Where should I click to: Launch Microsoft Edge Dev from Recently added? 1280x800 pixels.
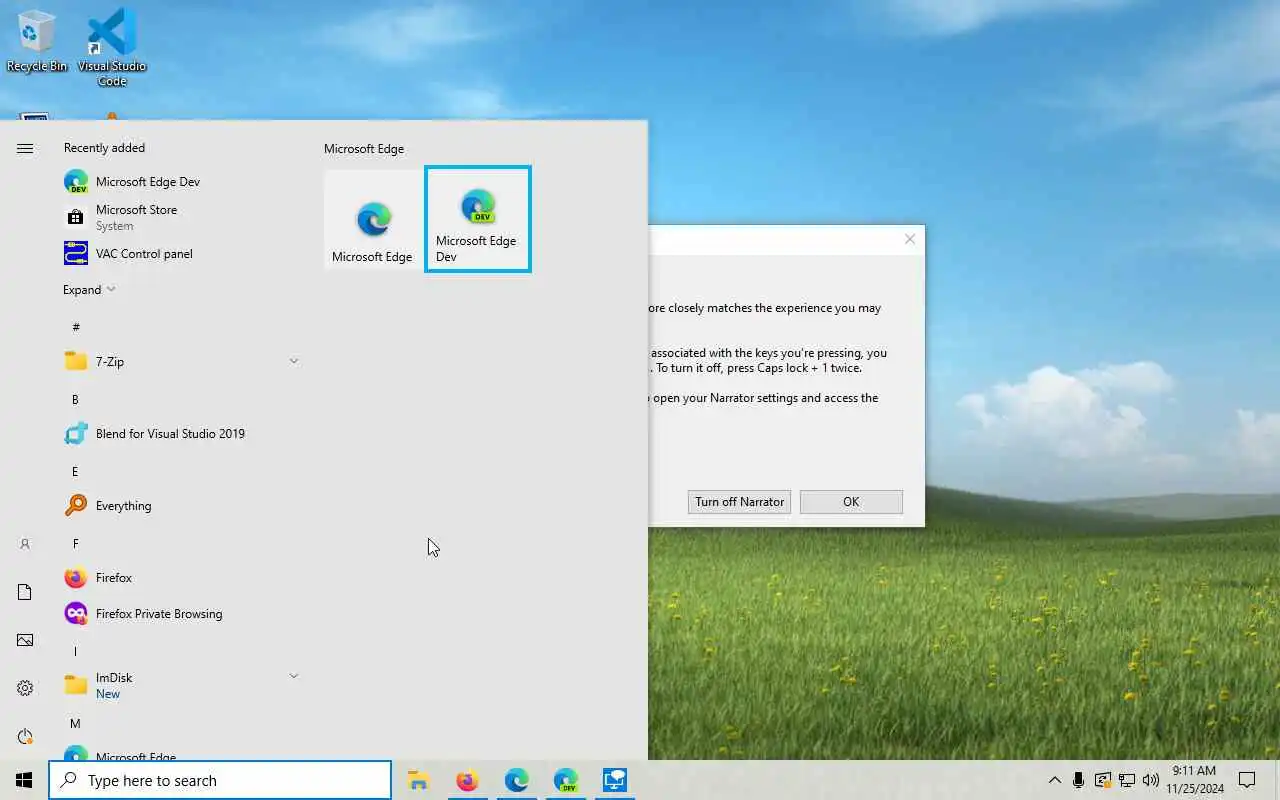180,182
